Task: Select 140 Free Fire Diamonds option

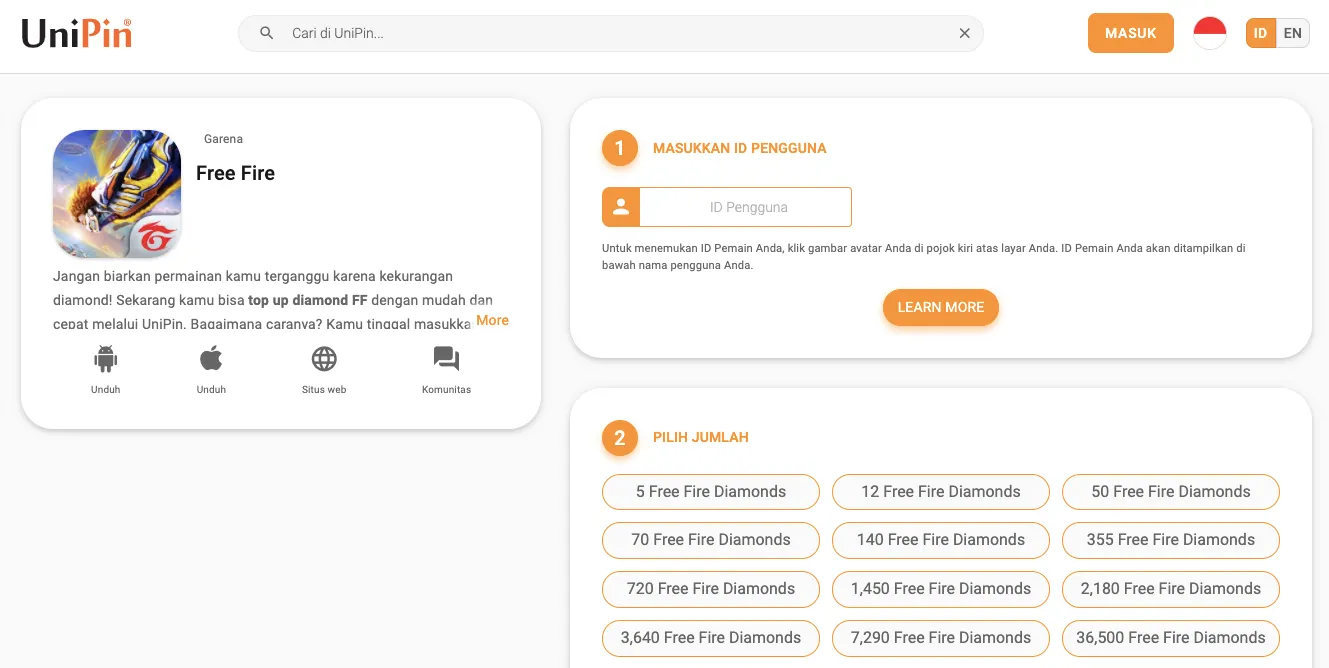Action: [x=940, y=540]
